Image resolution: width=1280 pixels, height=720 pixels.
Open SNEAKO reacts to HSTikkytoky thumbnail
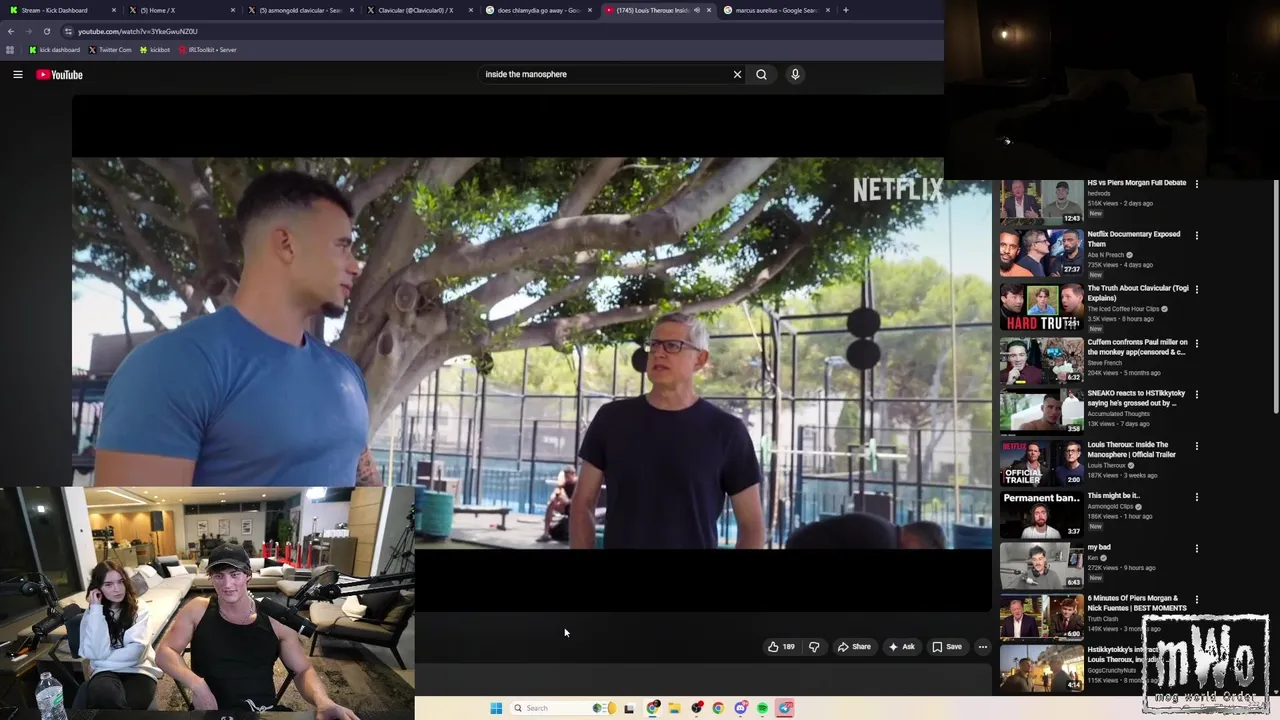[1041, 411]
